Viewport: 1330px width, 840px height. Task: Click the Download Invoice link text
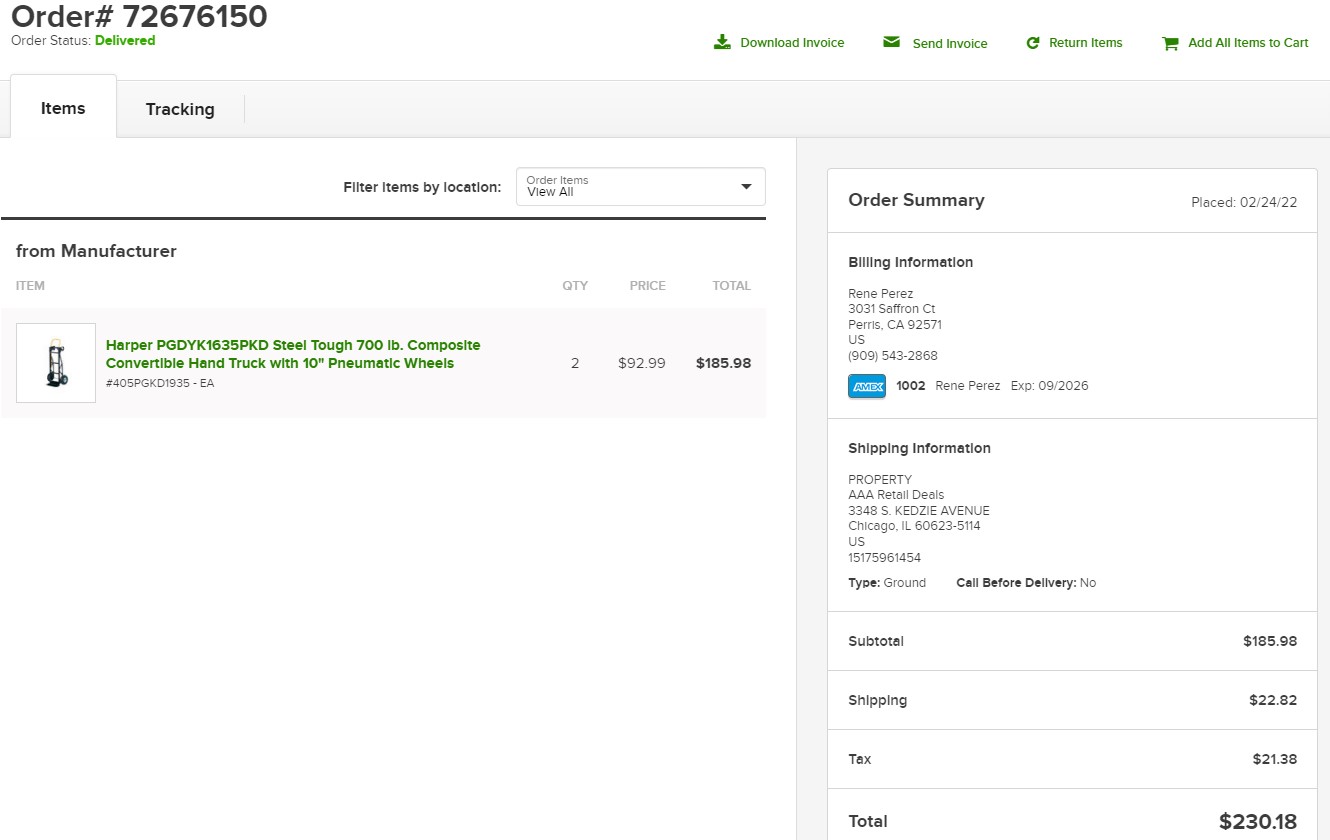[x=792, y=43]
